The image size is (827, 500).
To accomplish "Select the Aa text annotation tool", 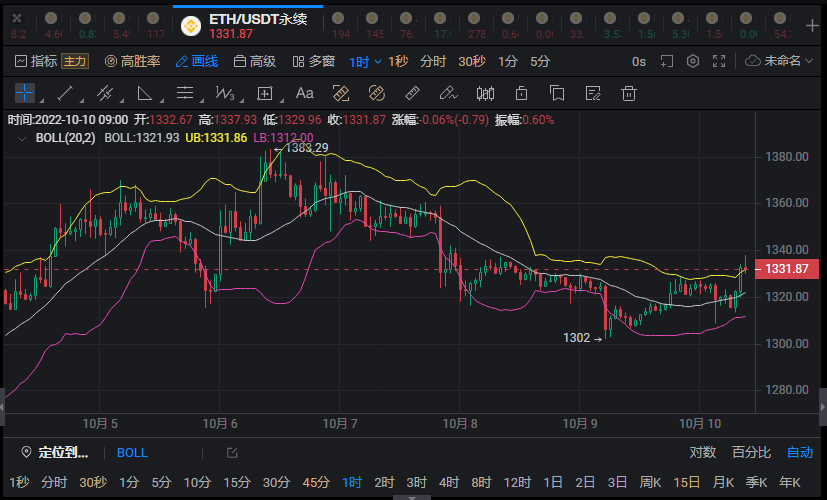I will pos(304,93).
